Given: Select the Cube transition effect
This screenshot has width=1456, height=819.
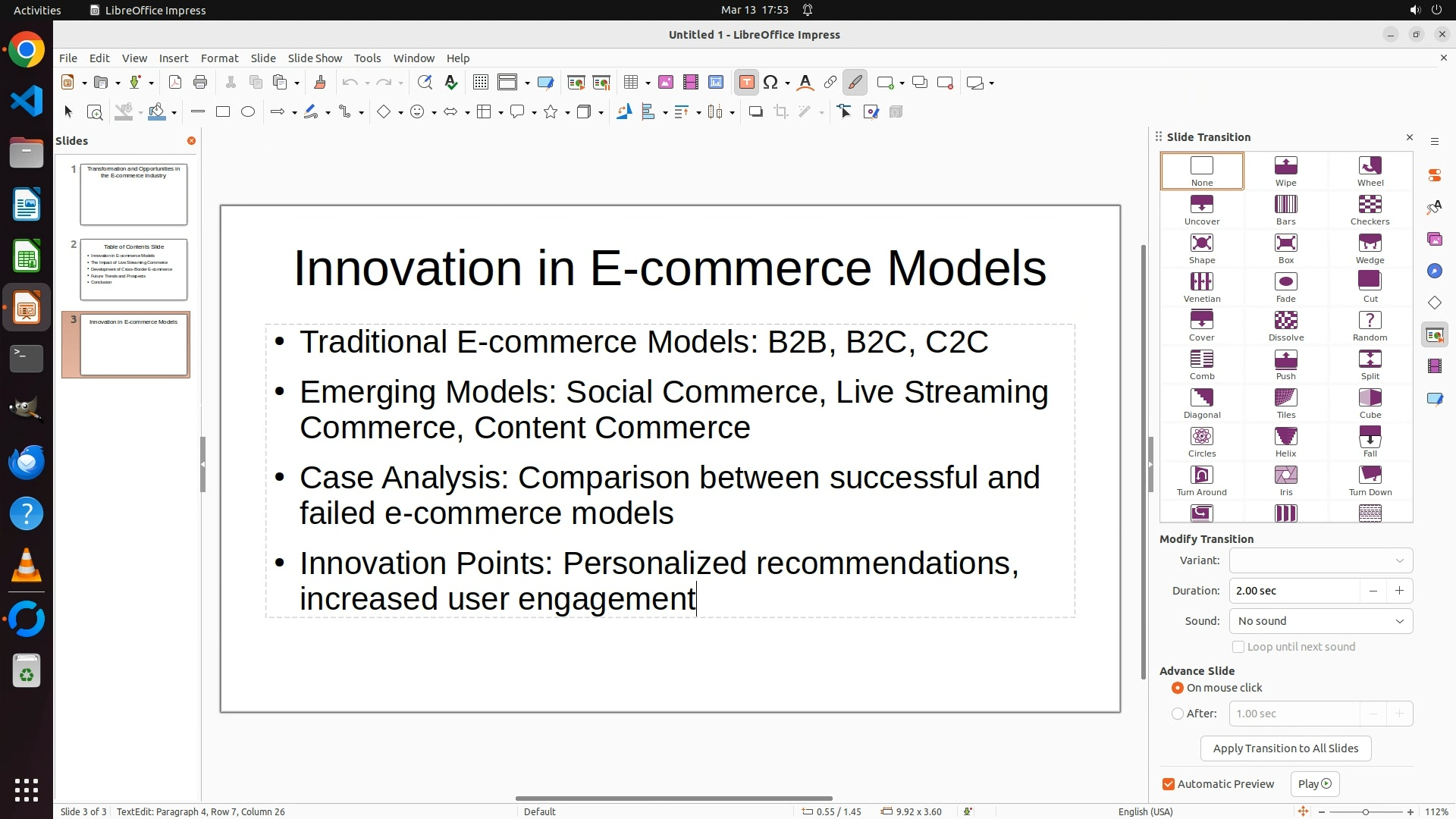Looking at the screenshot, I should click(1370, 403).
